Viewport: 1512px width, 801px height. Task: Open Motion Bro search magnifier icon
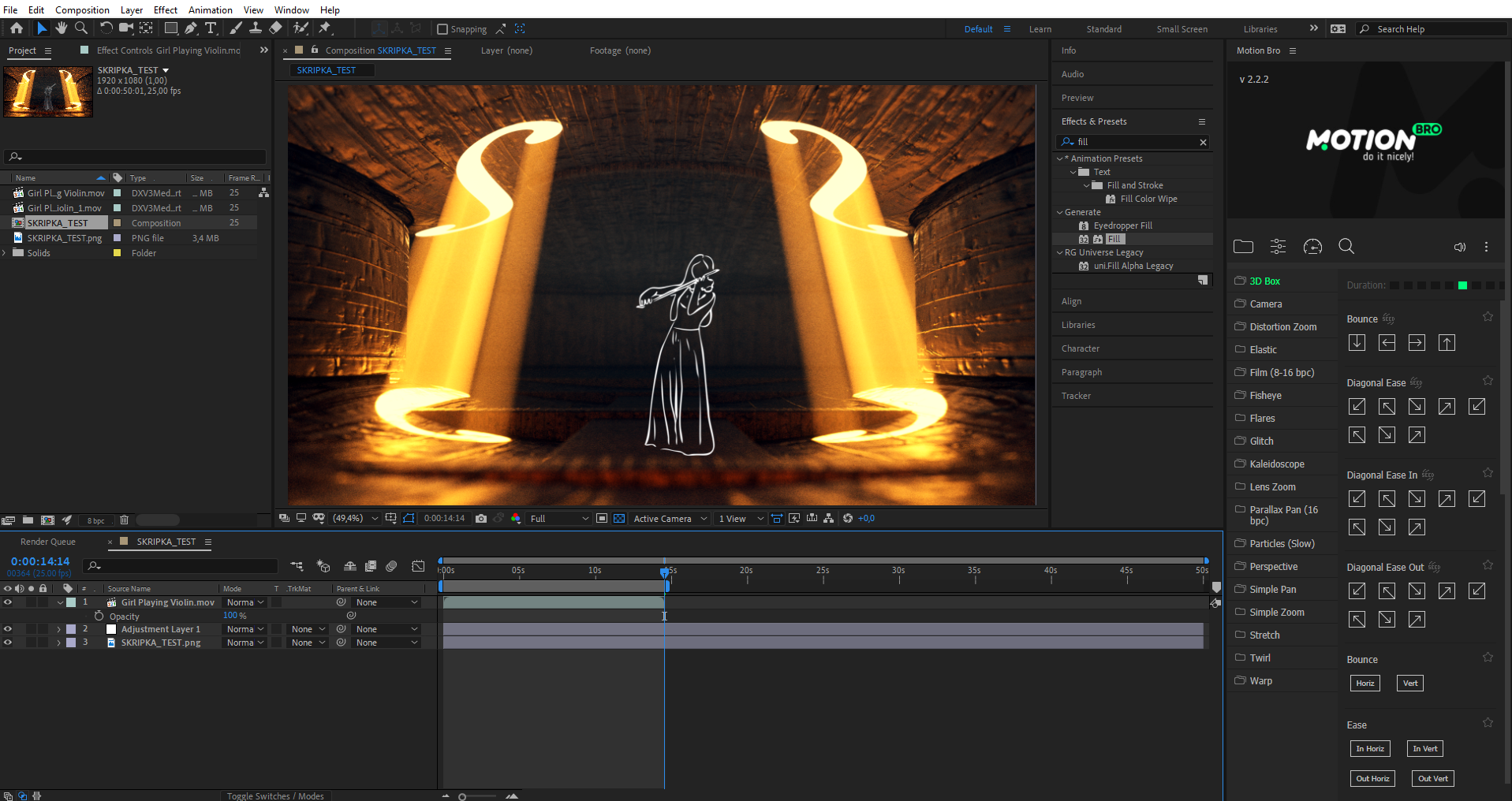(x=1346, y=247)
